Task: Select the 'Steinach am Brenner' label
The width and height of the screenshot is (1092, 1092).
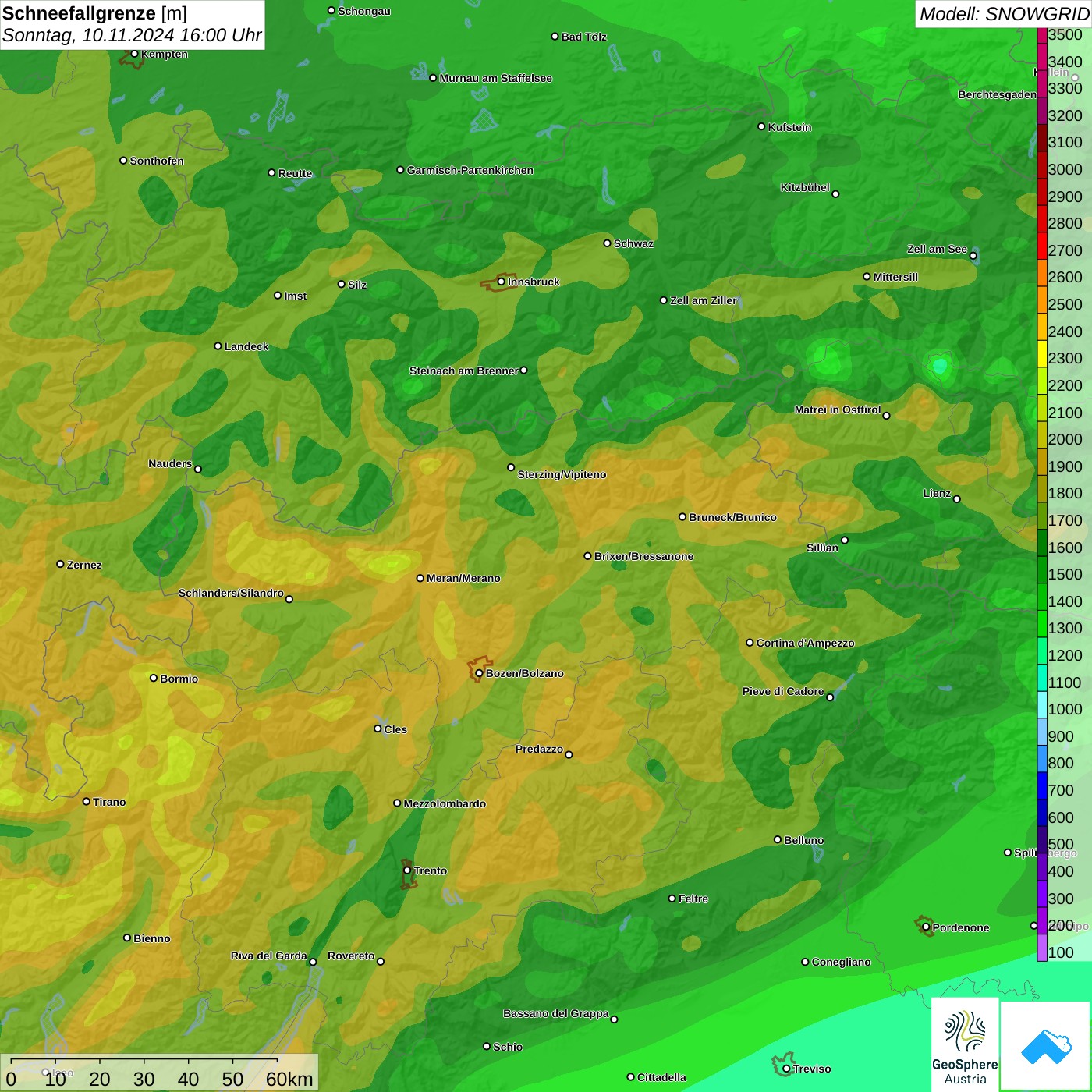Action: [x=463, y=370]
